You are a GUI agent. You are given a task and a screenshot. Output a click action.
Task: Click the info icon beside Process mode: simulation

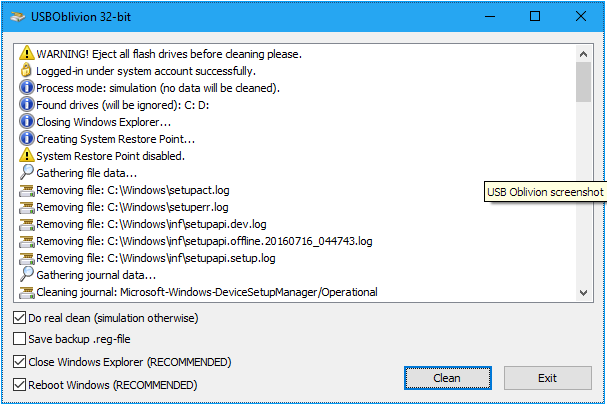click(27, 88)
